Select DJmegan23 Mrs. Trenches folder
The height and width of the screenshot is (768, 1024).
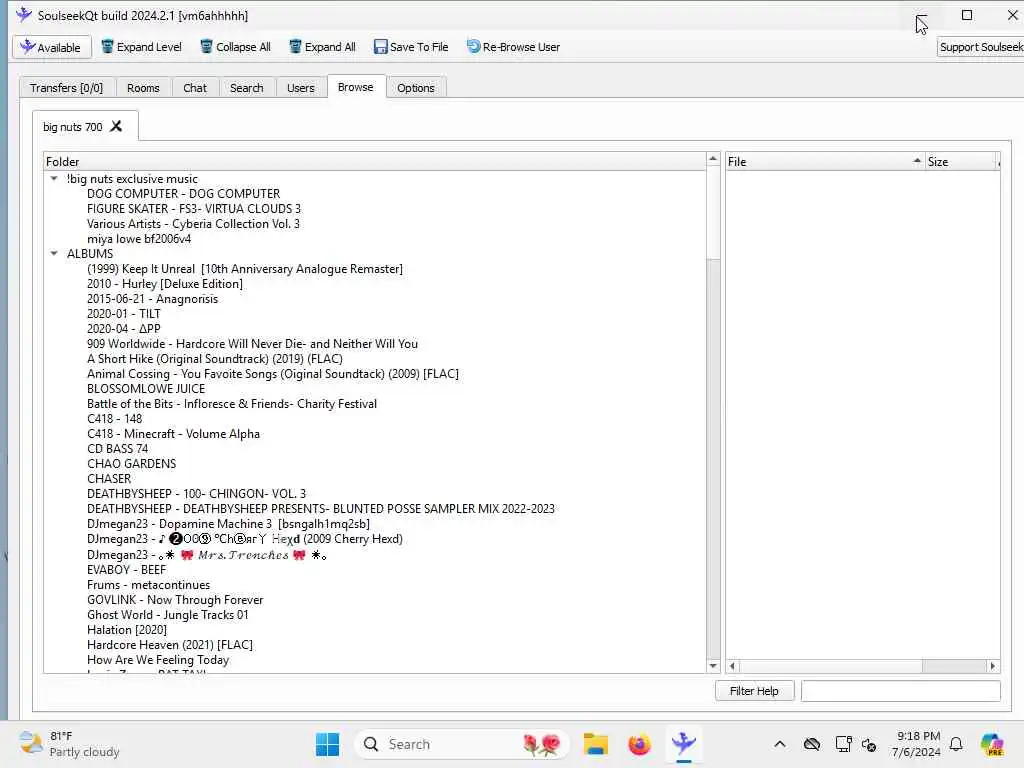(x=207, y=555)
